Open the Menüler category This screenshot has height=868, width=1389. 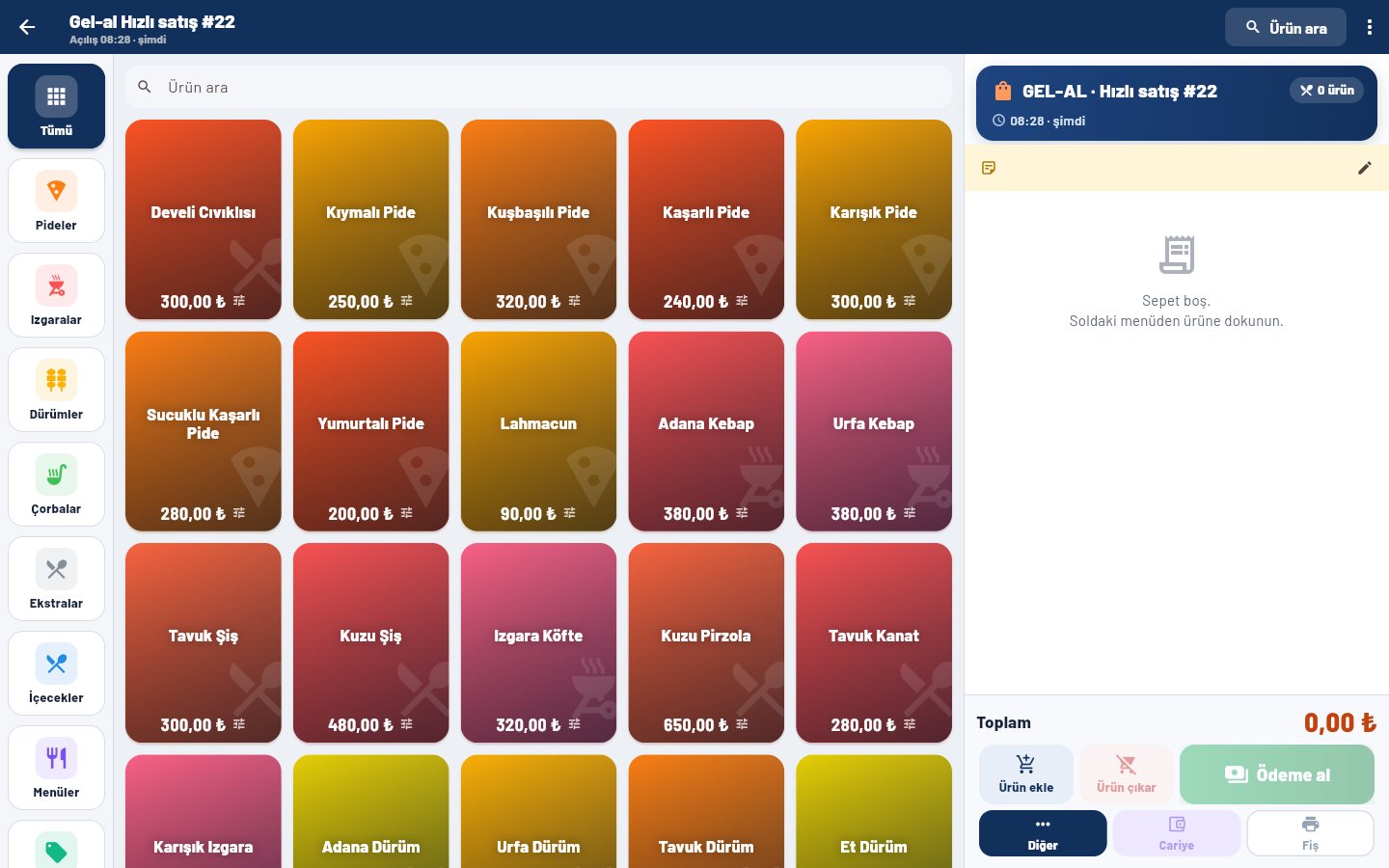click(x=56, y=768)
